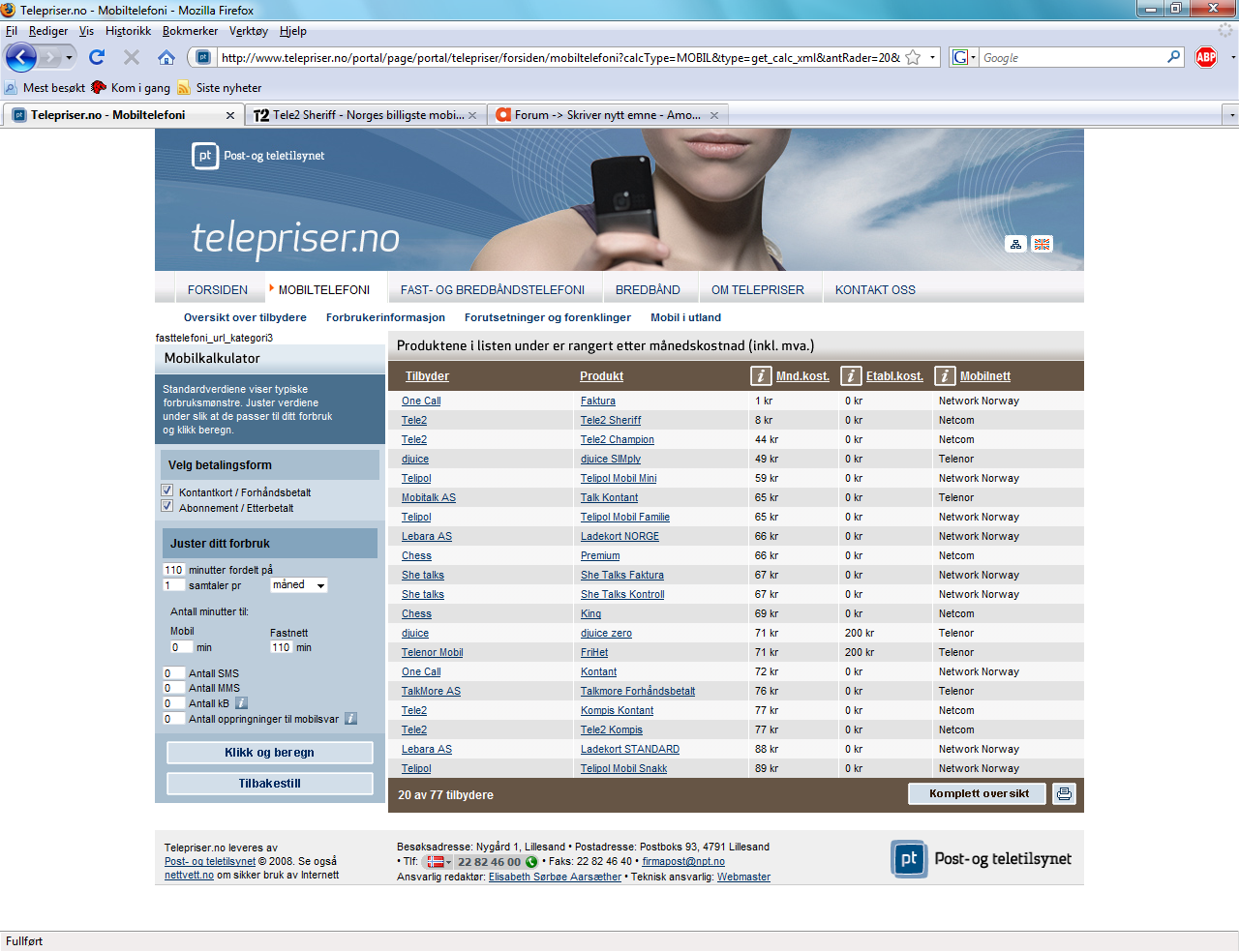Go to KONTAKT OSS page
The image size is (1239, 952).
pyautogui.click(x=875, y=289)
